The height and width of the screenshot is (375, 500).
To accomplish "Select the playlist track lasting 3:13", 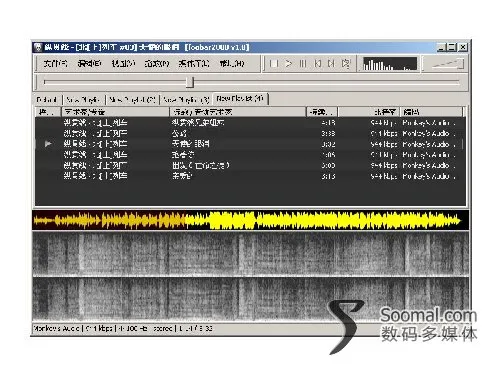I will [250, 176].
